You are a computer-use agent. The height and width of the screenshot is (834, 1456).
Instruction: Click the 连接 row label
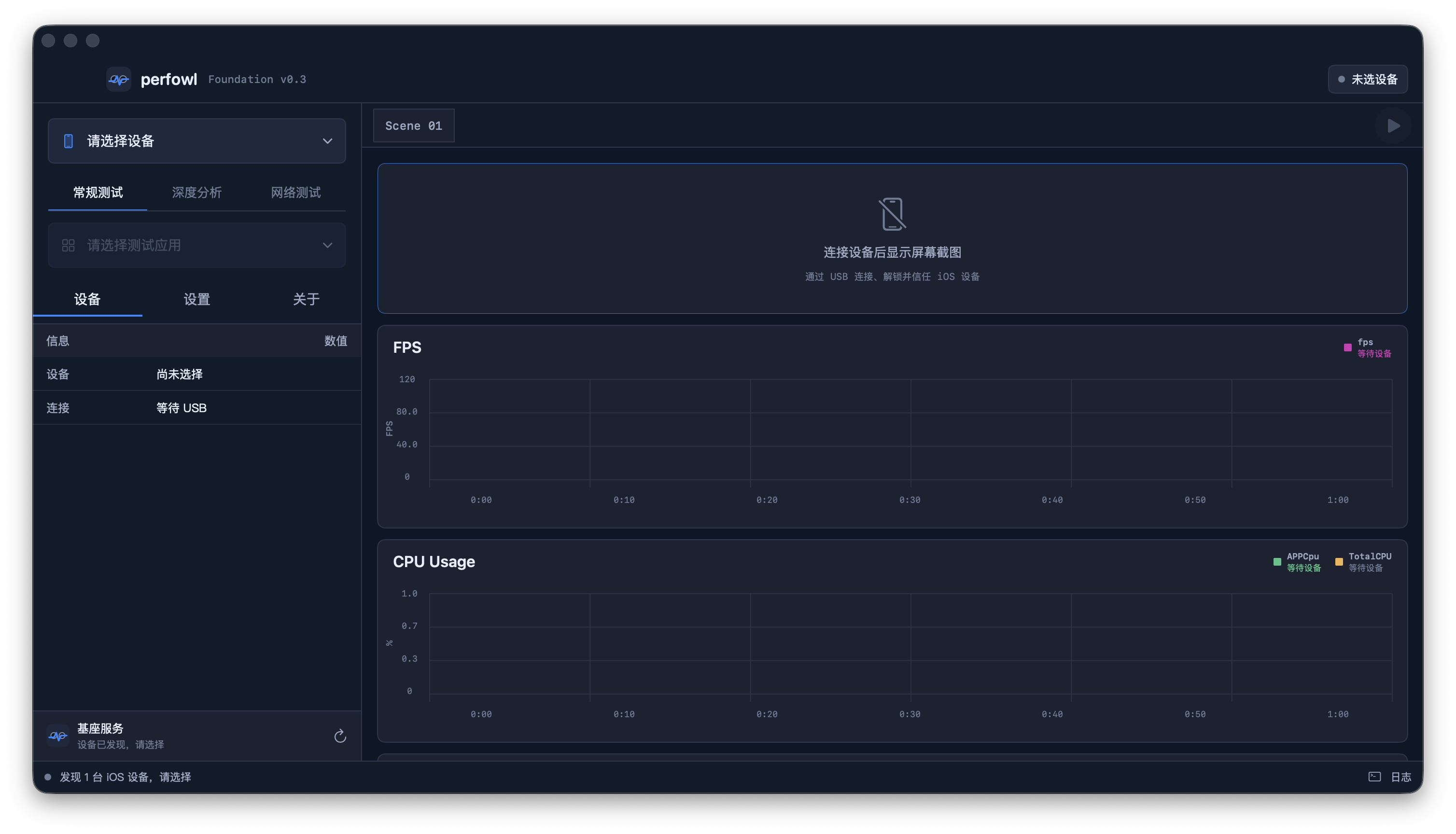coord(58,408)
